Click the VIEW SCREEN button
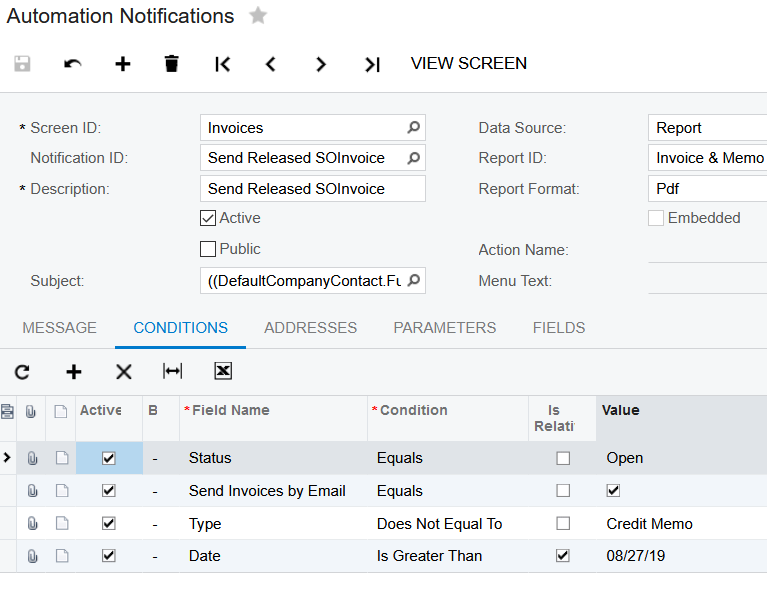This screenshot has width=767, height=589. 469,63
